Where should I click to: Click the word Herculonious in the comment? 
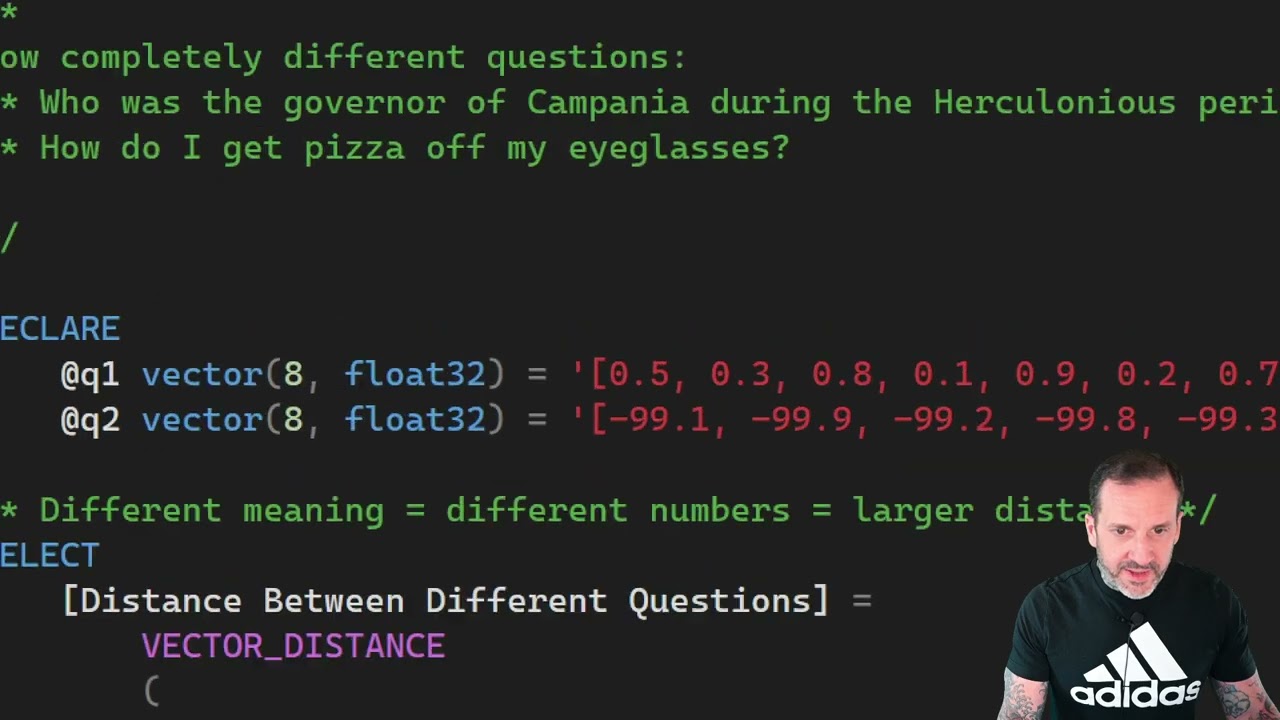[1054, 103]
